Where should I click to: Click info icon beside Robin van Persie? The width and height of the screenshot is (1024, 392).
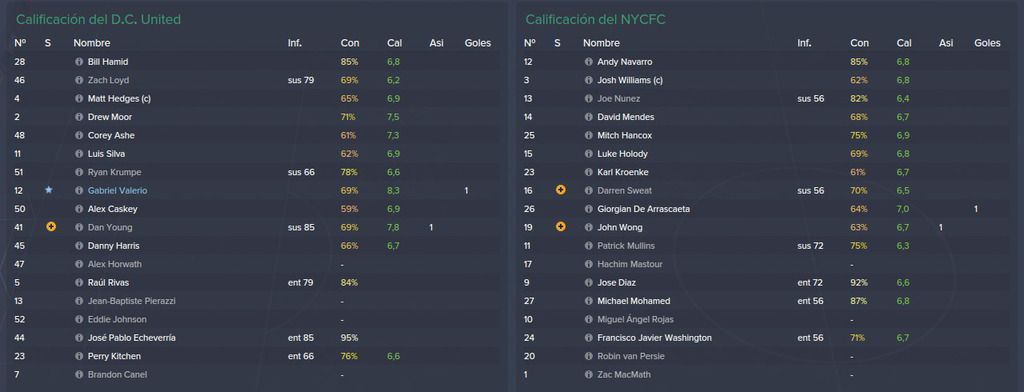pyautogui.click(x=589, y=356)
